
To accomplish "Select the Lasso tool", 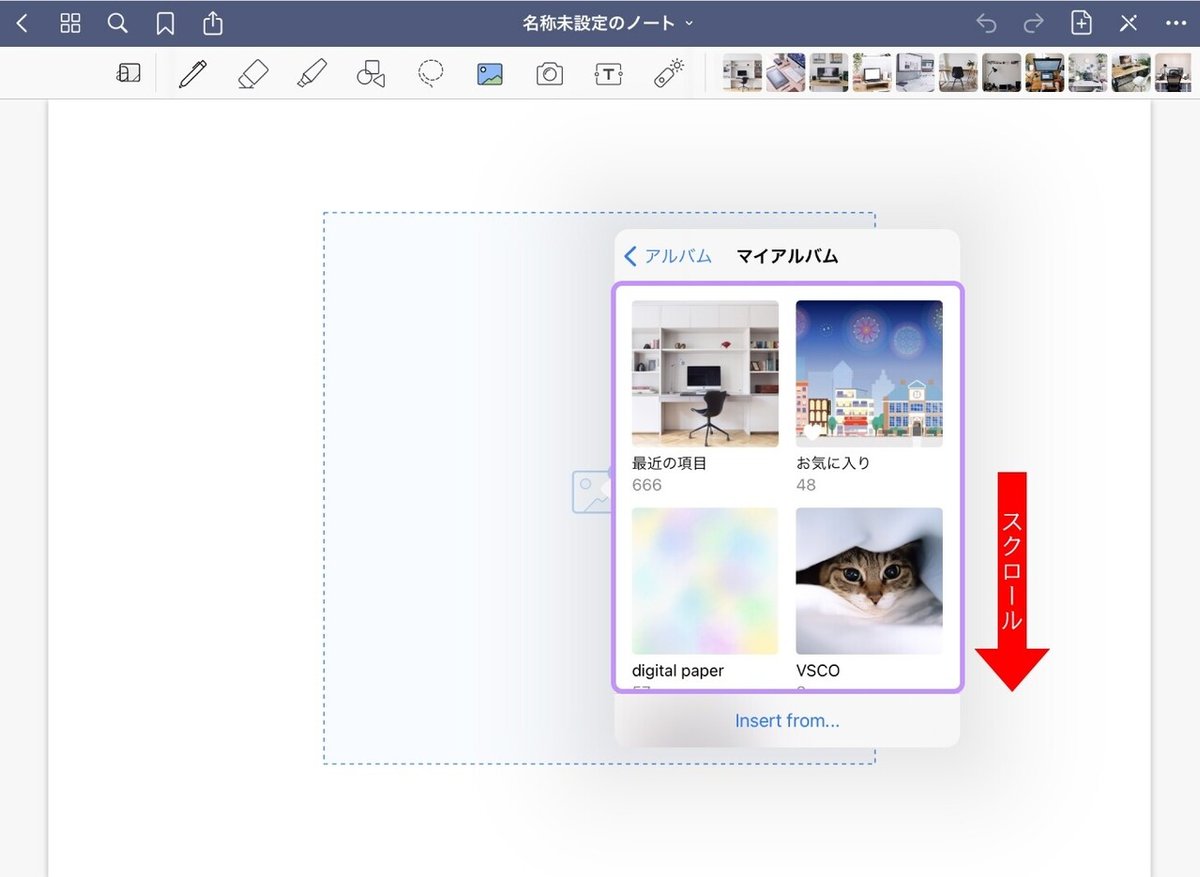I will [x=431, y=73].
